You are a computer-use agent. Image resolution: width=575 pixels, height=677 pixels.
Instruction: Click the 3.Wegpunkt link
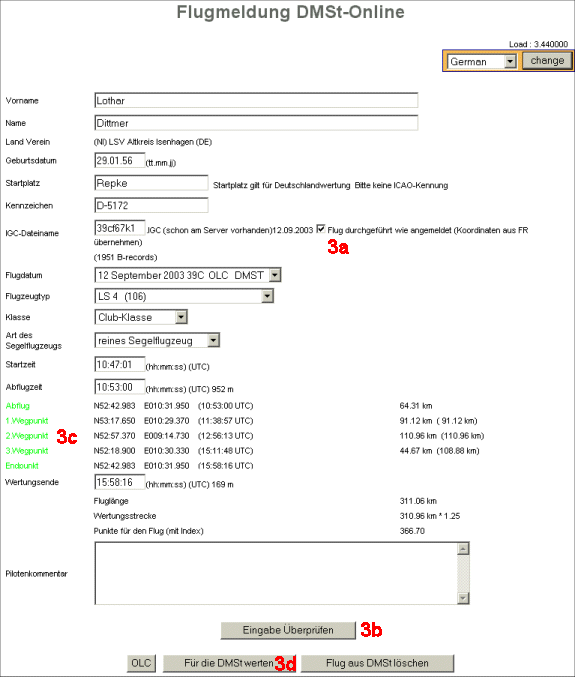point(27,450)
